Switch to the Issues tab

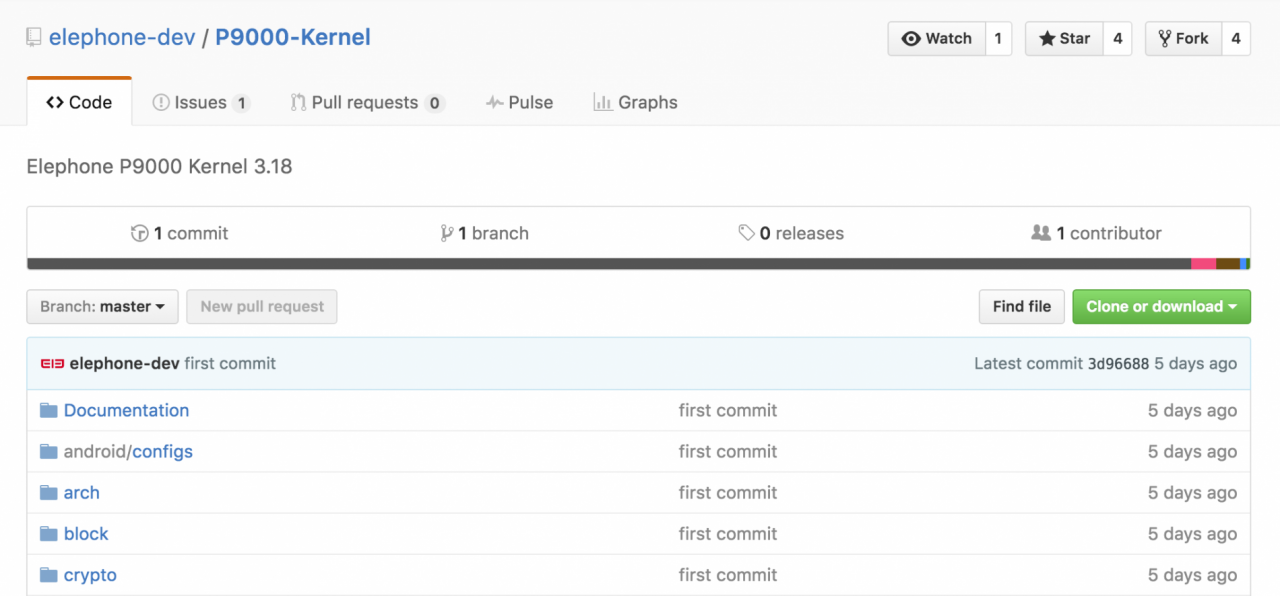tap(200, 102)
